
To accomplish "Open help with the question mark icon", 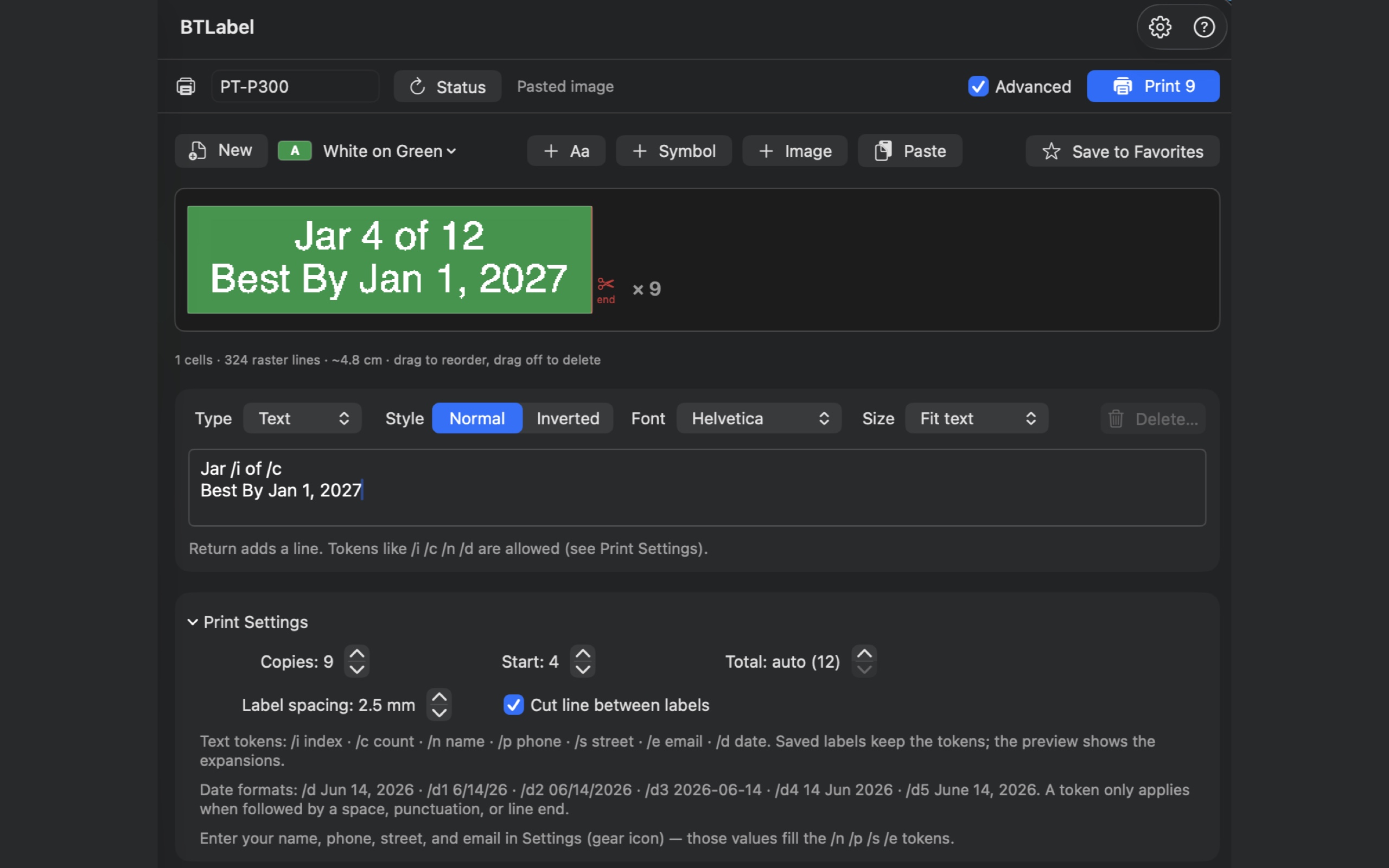I will 1203,27.
